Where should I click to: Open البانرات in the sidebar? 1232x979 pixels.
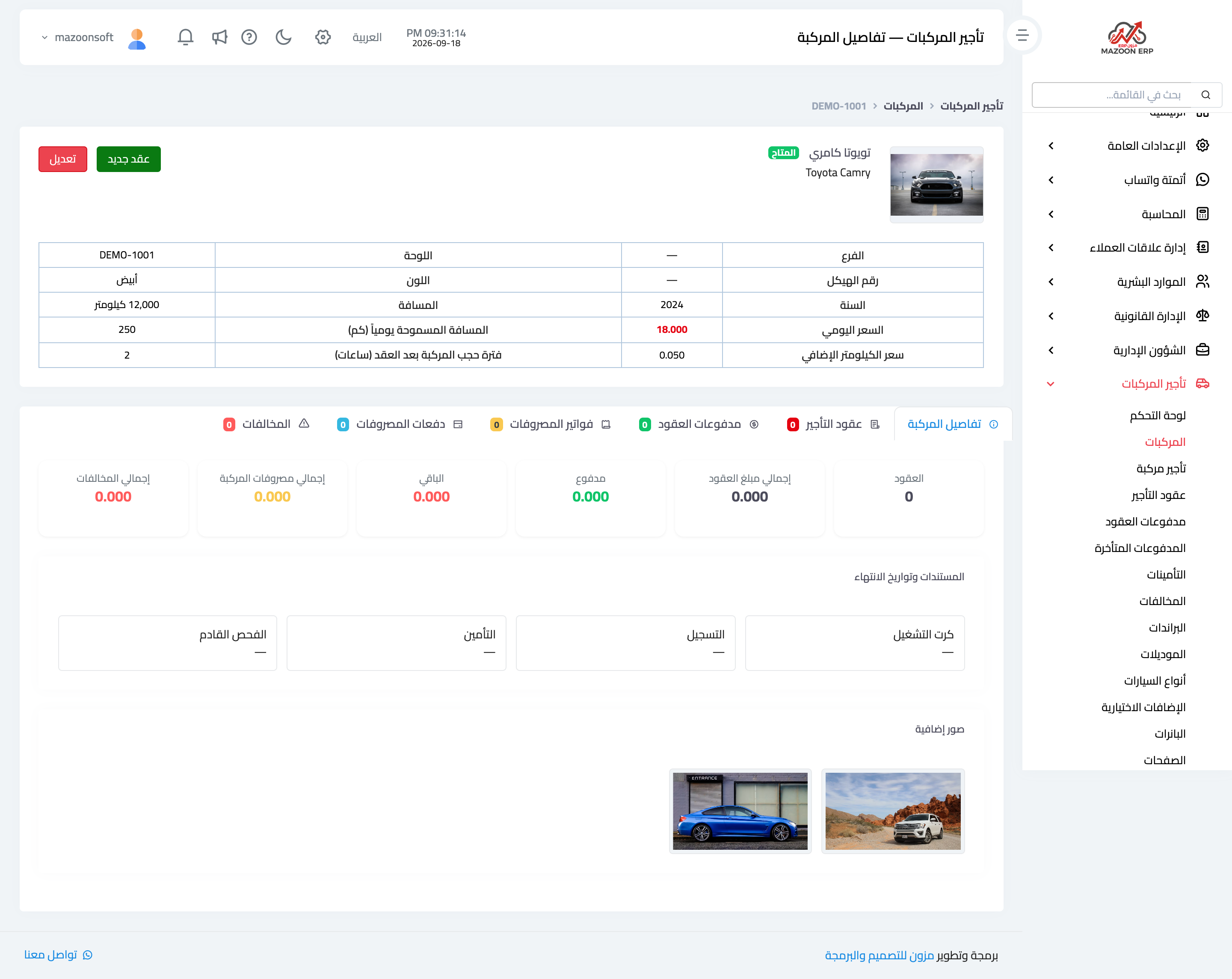tap(1170, 734)
